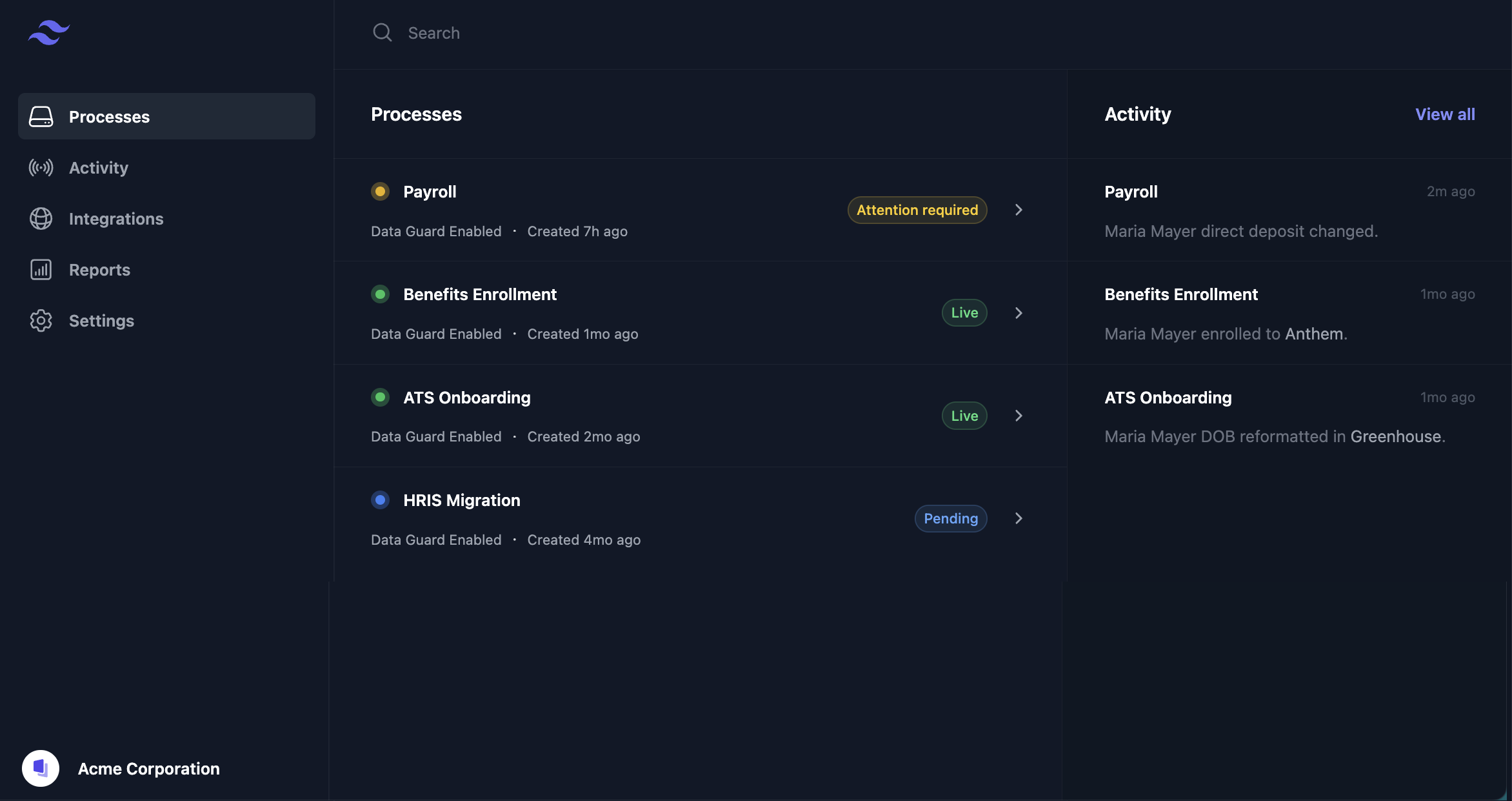Toggle the HRIS Migration pending status
This screenshot has width=1512, height=801.
tap(950, 518)
